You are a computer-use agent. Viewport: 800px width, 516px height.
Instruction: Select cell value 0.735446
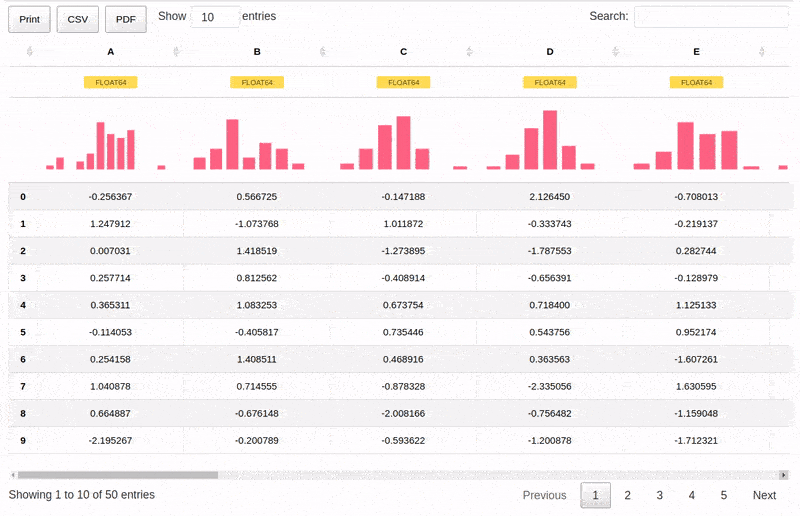(x=403, y=332)
